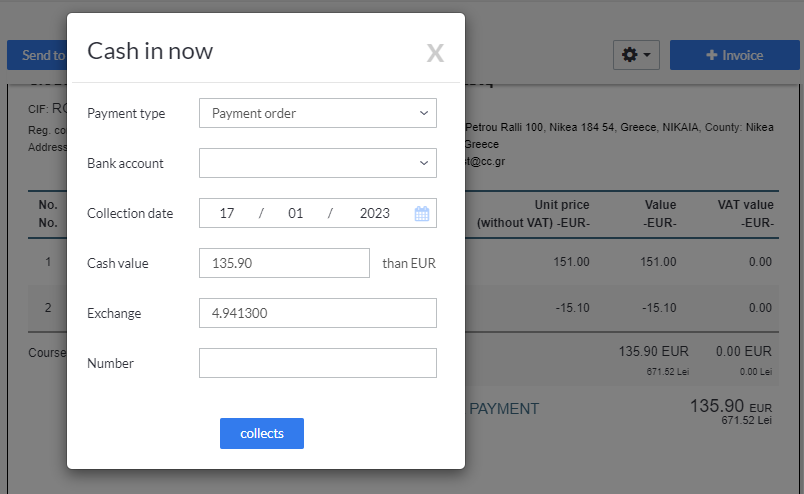This screenshot has height=494, width=804.
Task: Select the year field showing 2023
Action: [x=374, y=213]
